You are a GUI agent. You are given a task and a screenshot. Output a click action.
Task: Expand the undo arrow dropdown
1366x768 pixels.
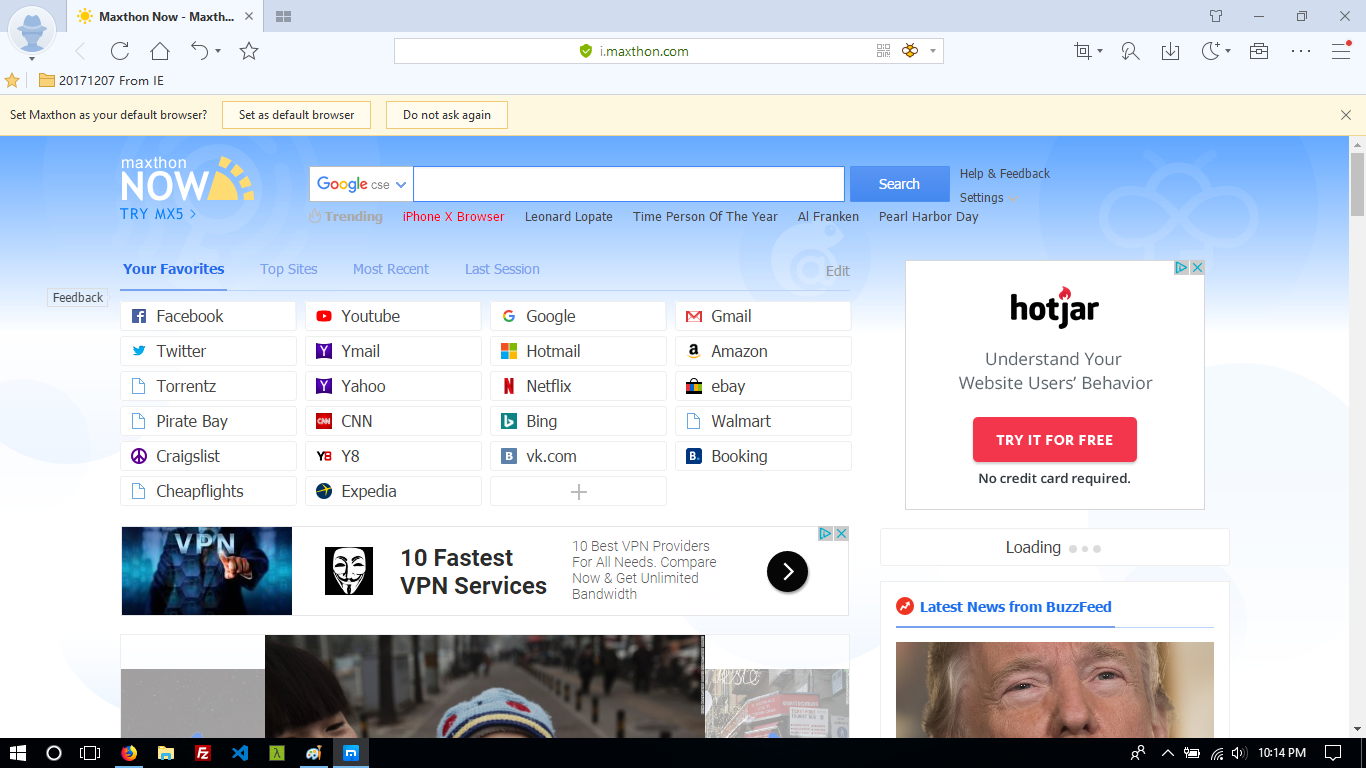point(218,51)
